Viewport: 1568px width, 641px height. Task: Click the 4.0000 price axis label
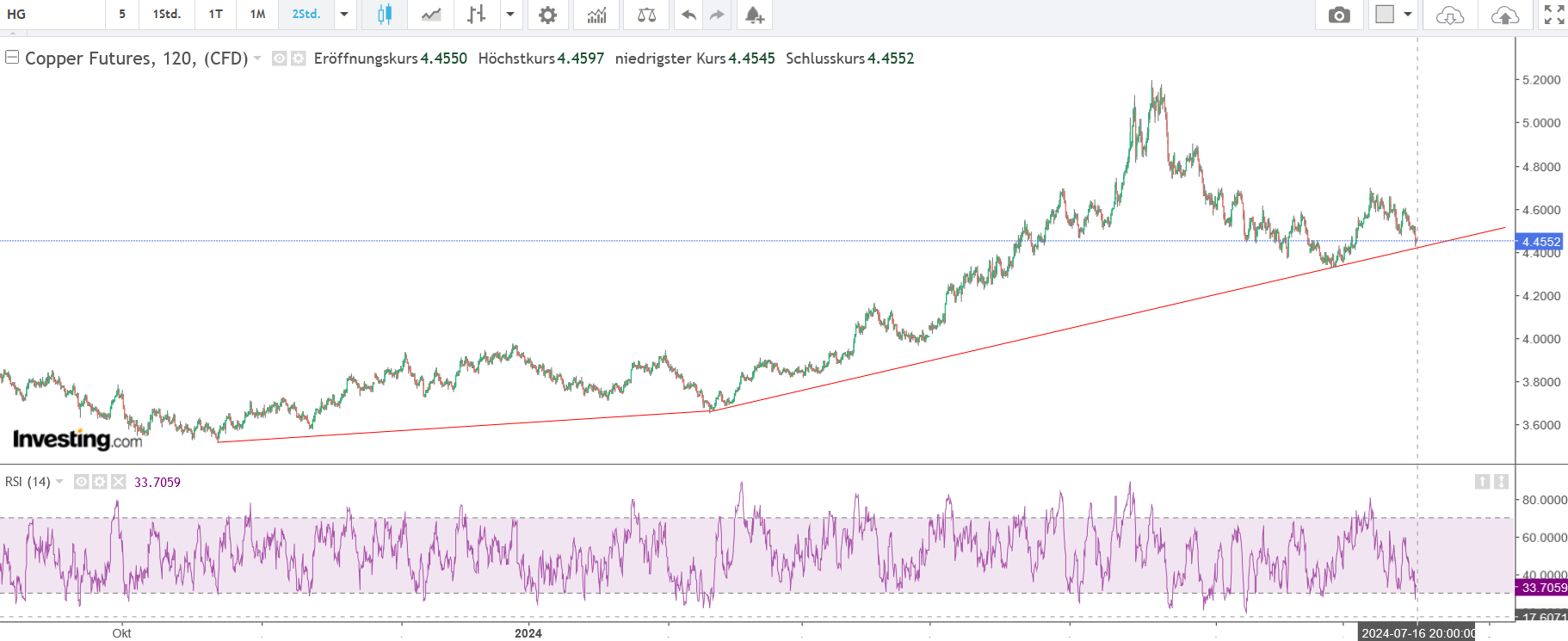pos(1541,339)
